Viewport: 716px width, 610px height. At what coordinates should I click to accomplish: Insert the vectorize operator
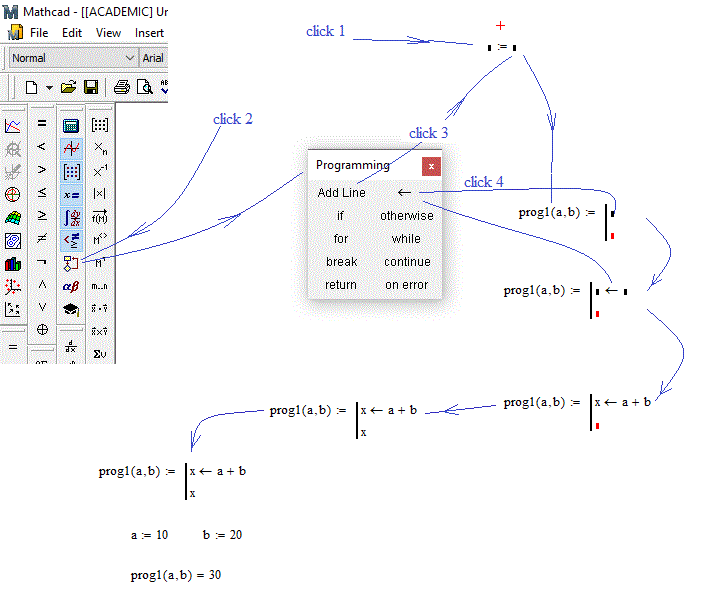tap(100, 217)
